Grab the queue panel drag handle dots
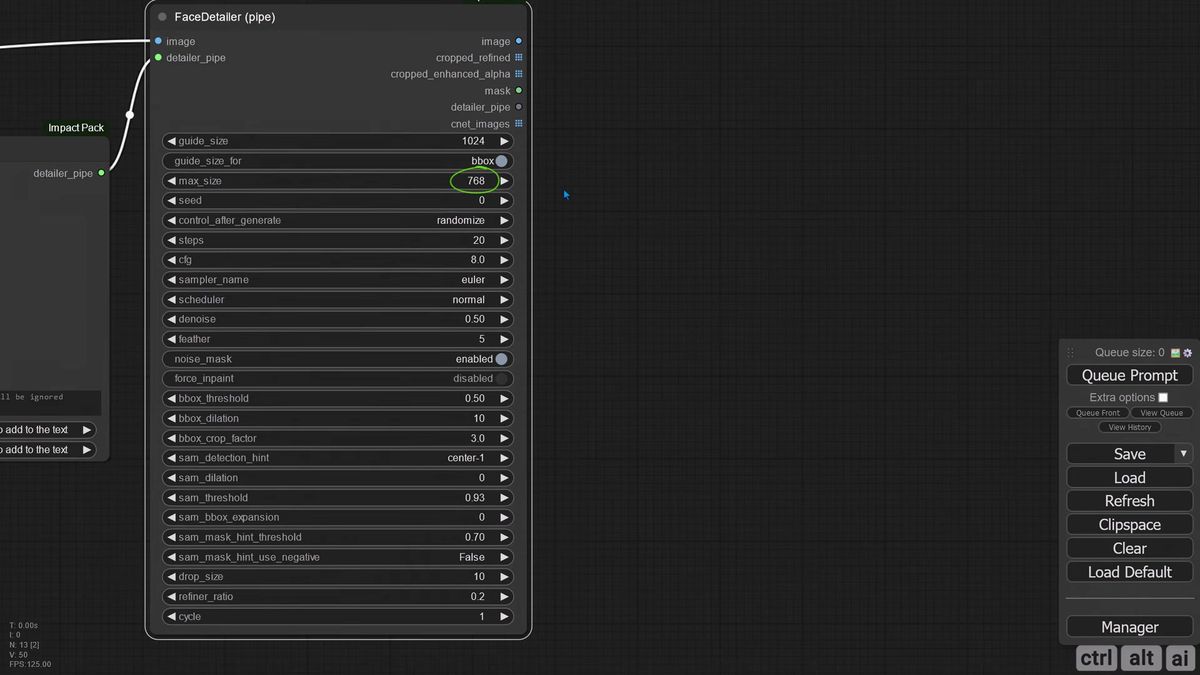Screen dimensions: 1200x675 [x=1070, y=353]
